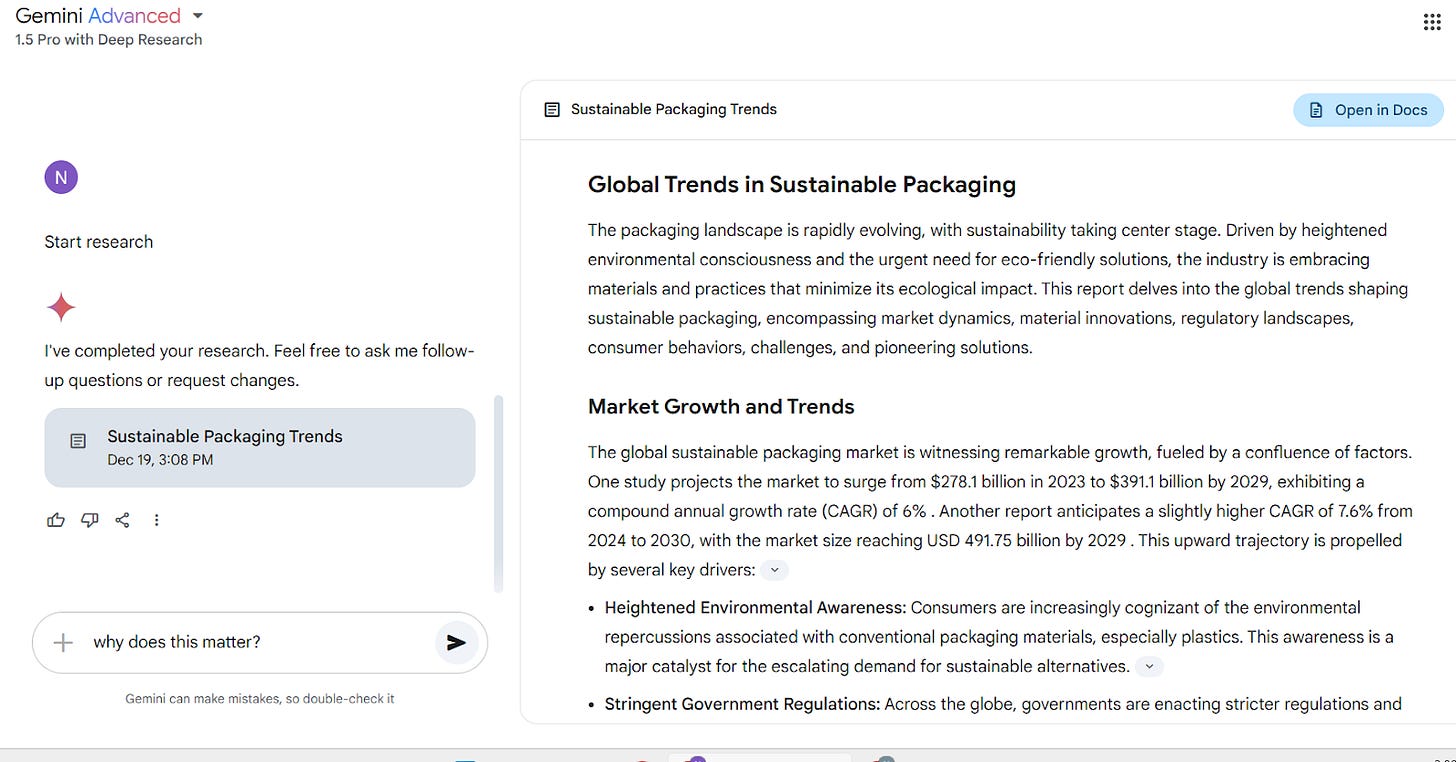Image resolution: width=1456 pixels, height=762 pixels.
Task: Expand the chevron after 'sustainable alternatives'
Action: [1148, 666]
